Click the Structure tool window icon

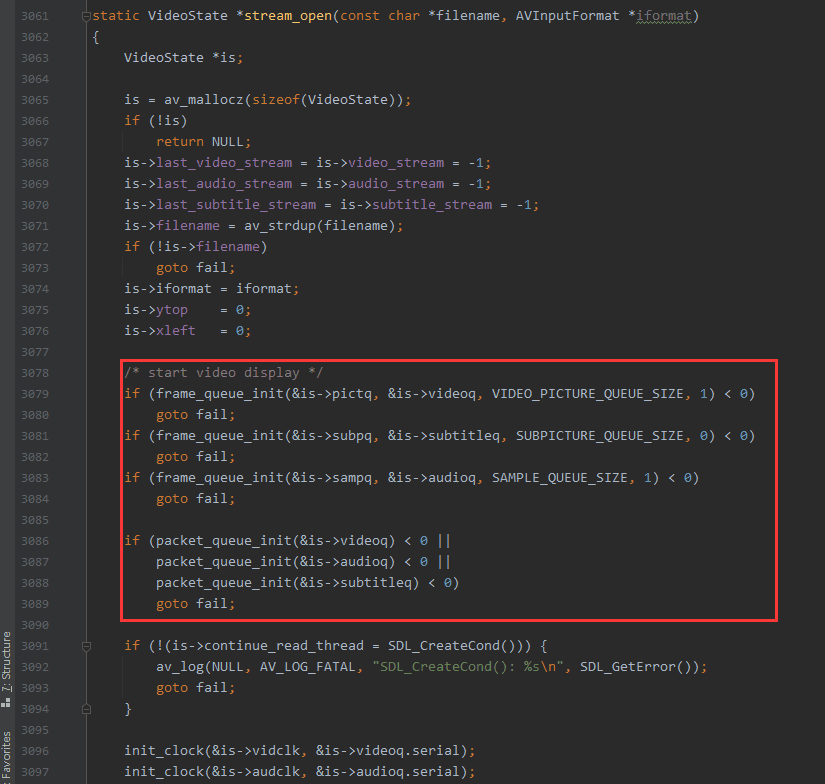pyautogui.click(x=7, y=702)
